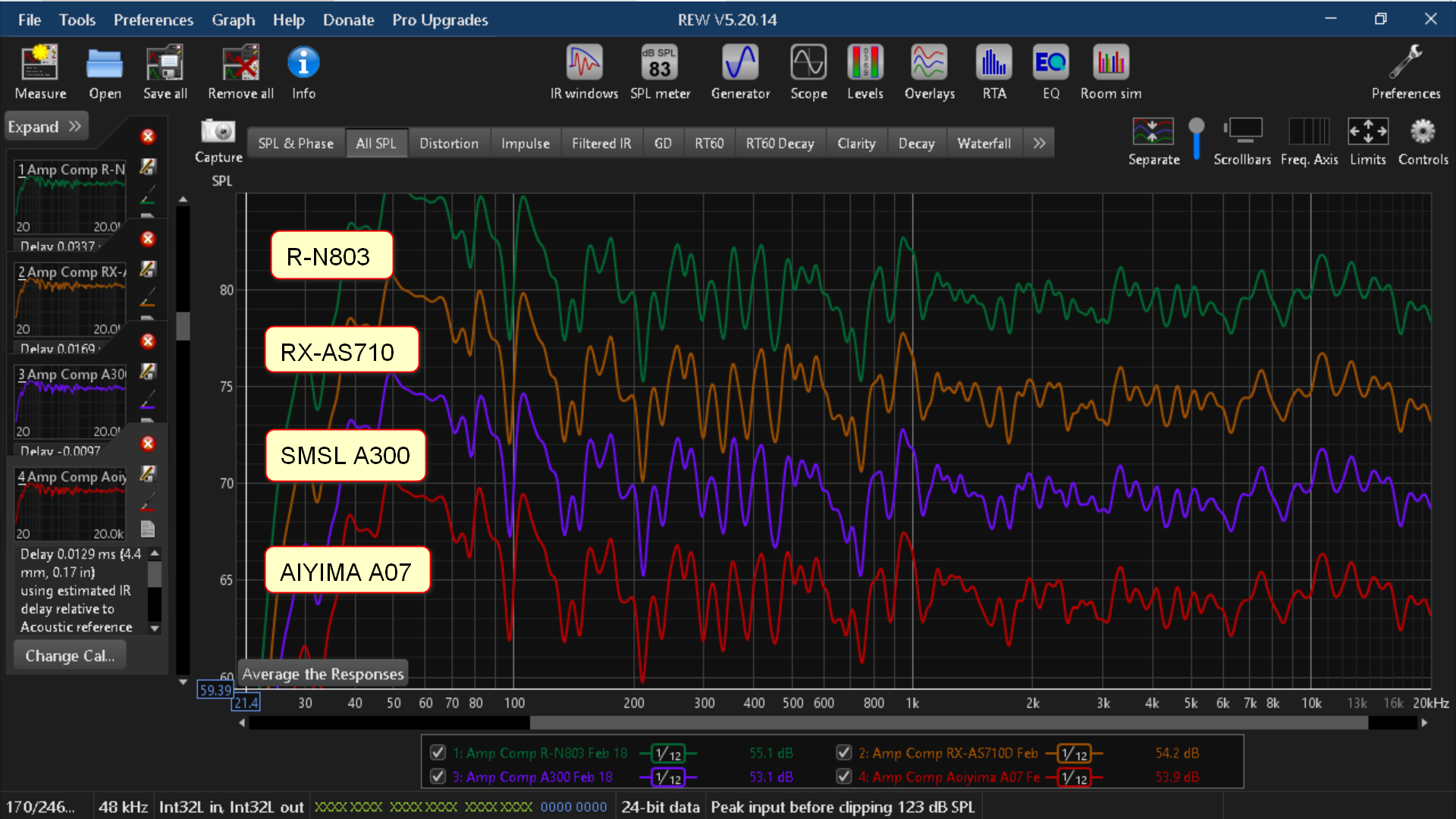The image size is (1456, 819).
Task: Open the Overlays window
Action: (x=929, y=72)
